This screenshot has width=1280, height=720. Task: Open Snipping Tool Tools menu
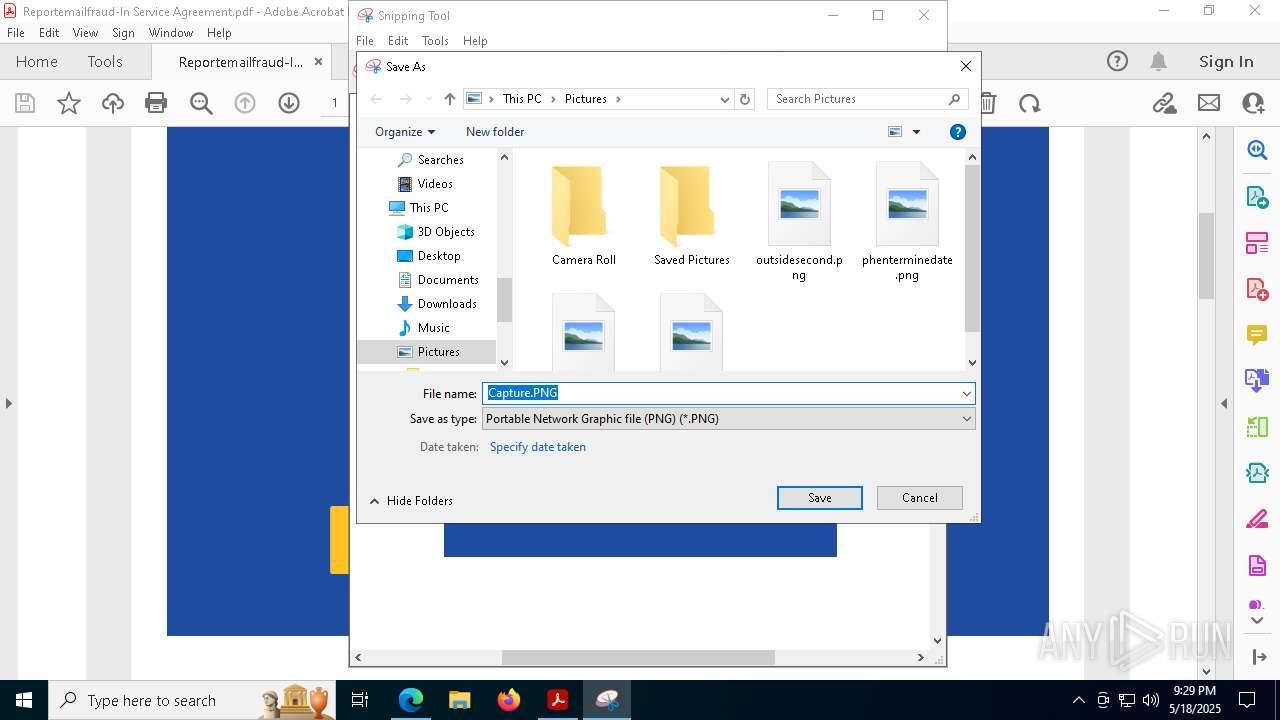click(435, 41)
